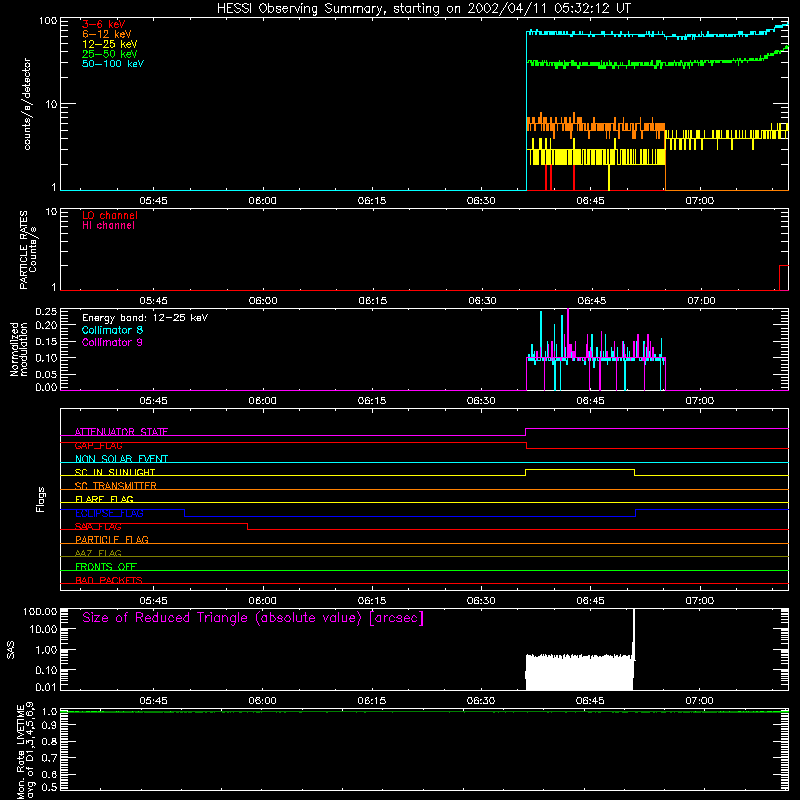Click the 0.9 tick on livetime axis
Screen dimensions: 800x800
click(49, 726)
